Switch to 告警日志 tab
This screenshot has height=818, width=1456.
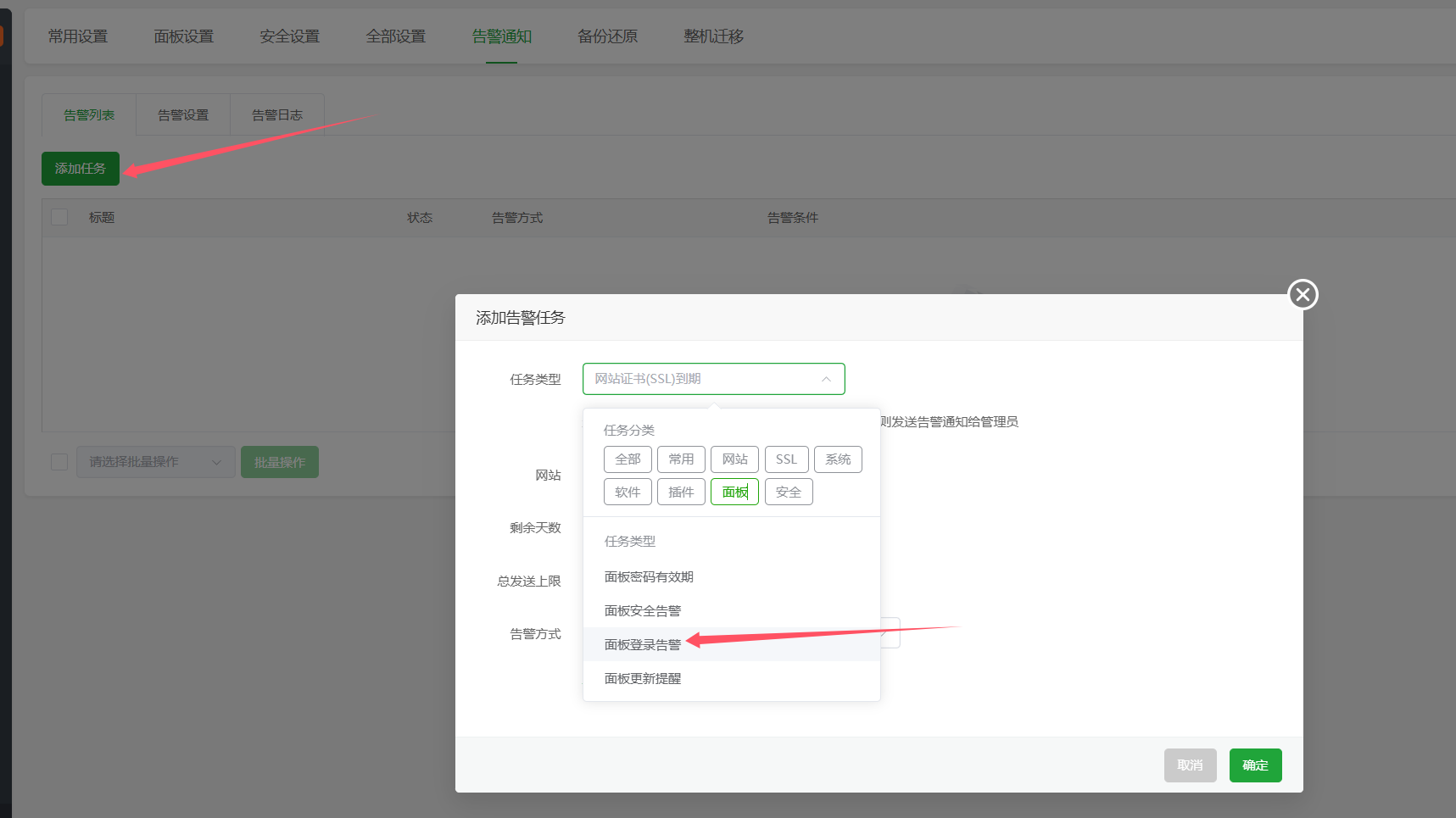277,114
